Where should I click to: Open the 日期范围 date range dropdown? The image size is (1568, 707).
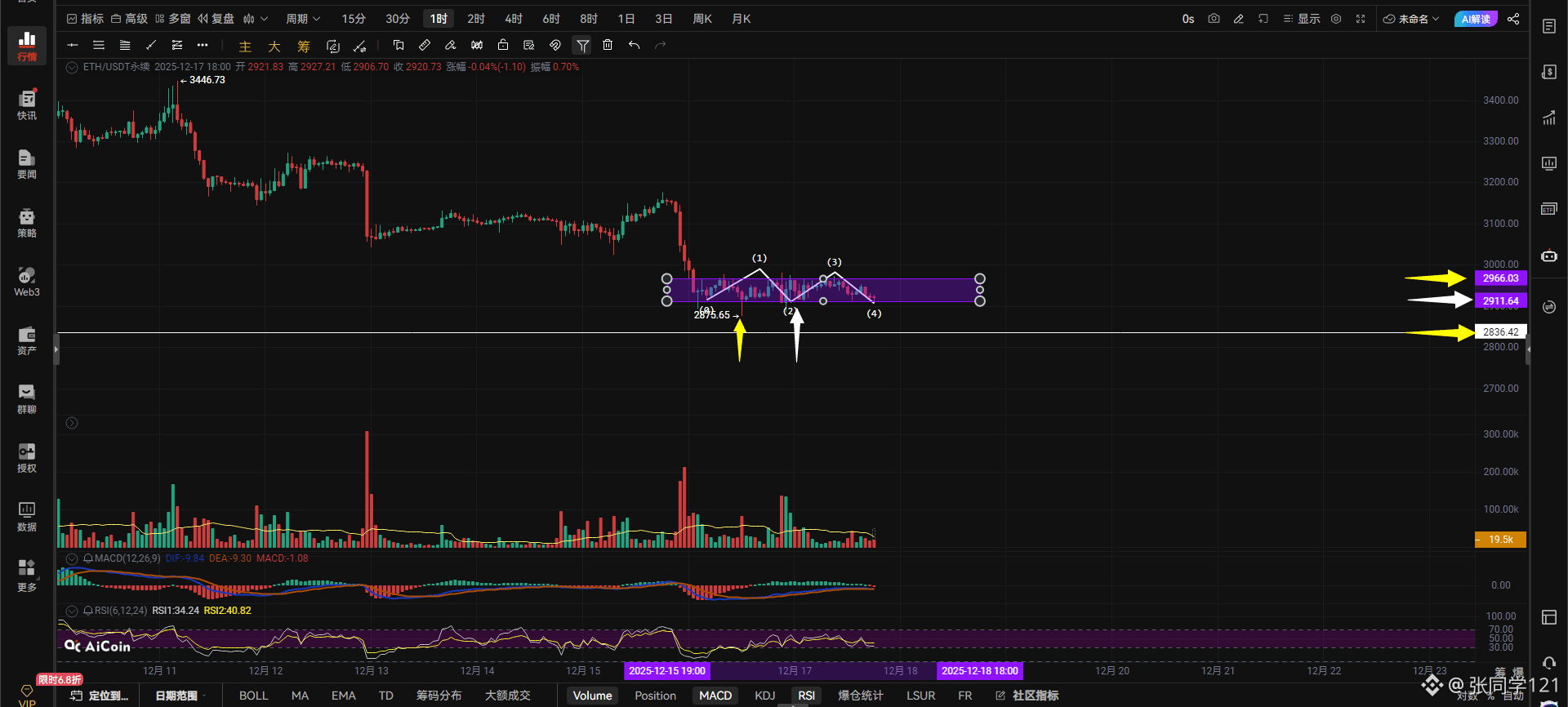coord(181,696)
